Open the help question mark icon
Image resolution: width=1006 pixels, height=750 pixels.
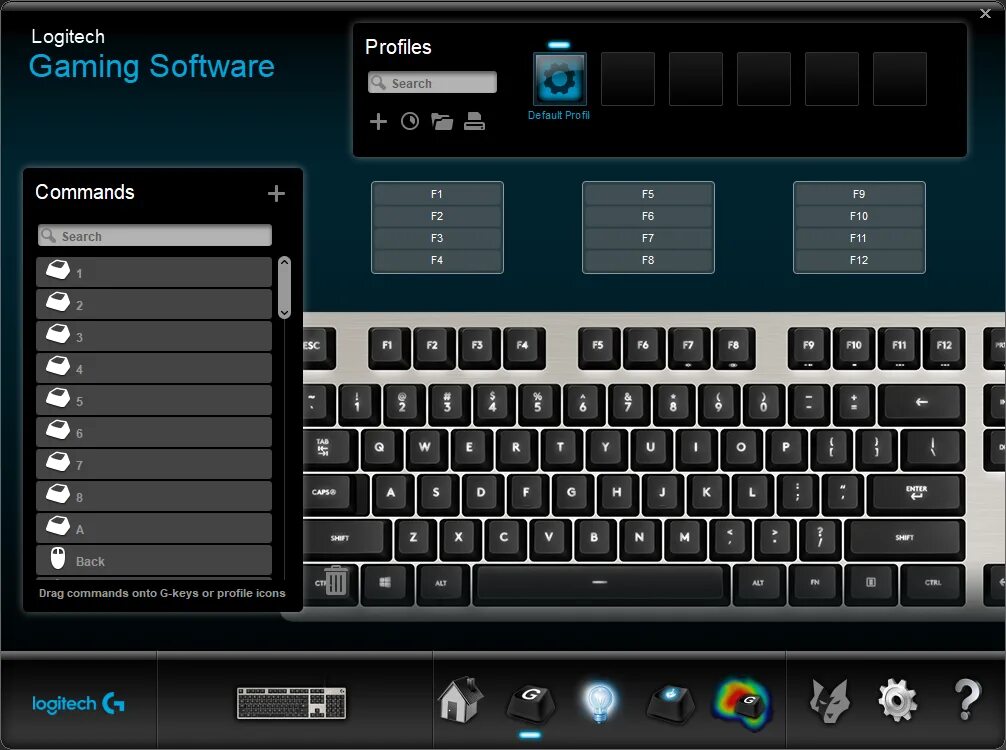pyautogui.click(x=967, y=700)
